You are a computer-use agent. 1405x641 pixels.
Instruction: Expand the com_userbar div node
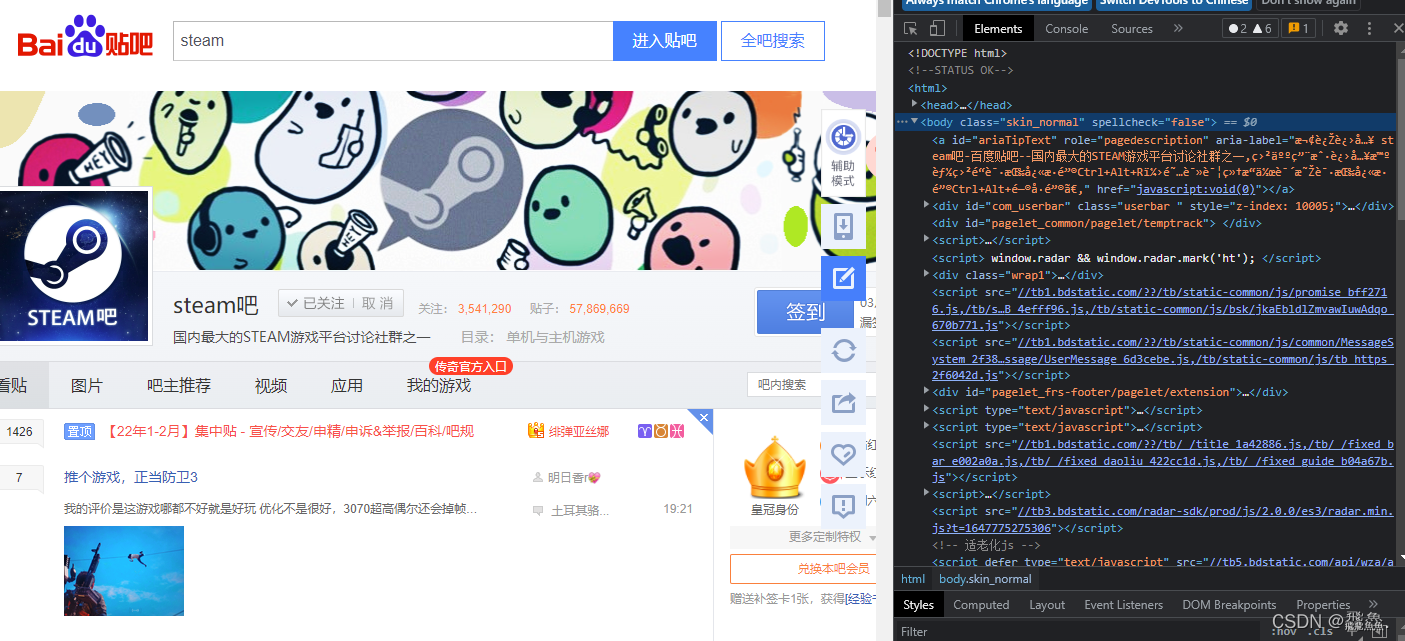click(x=925, y=205)
